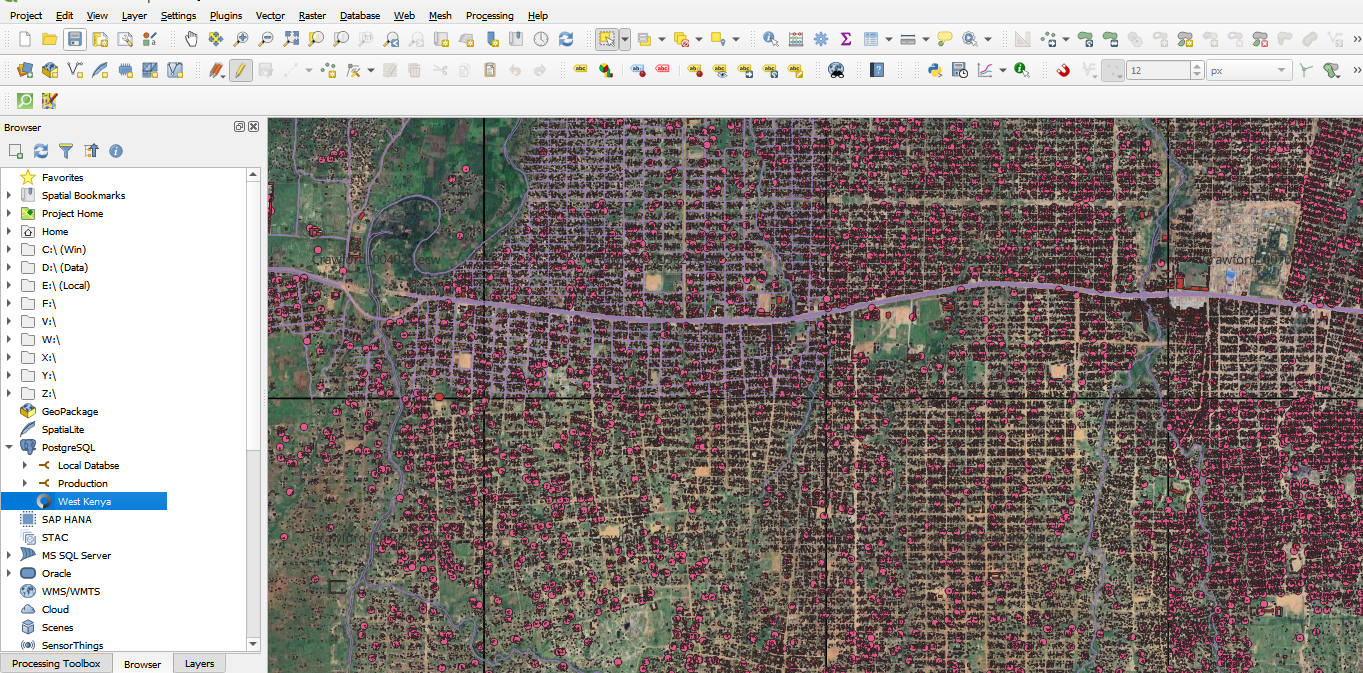
Task: Toggle snapping with the magnet icon
Action: (x=1064, y=70)
